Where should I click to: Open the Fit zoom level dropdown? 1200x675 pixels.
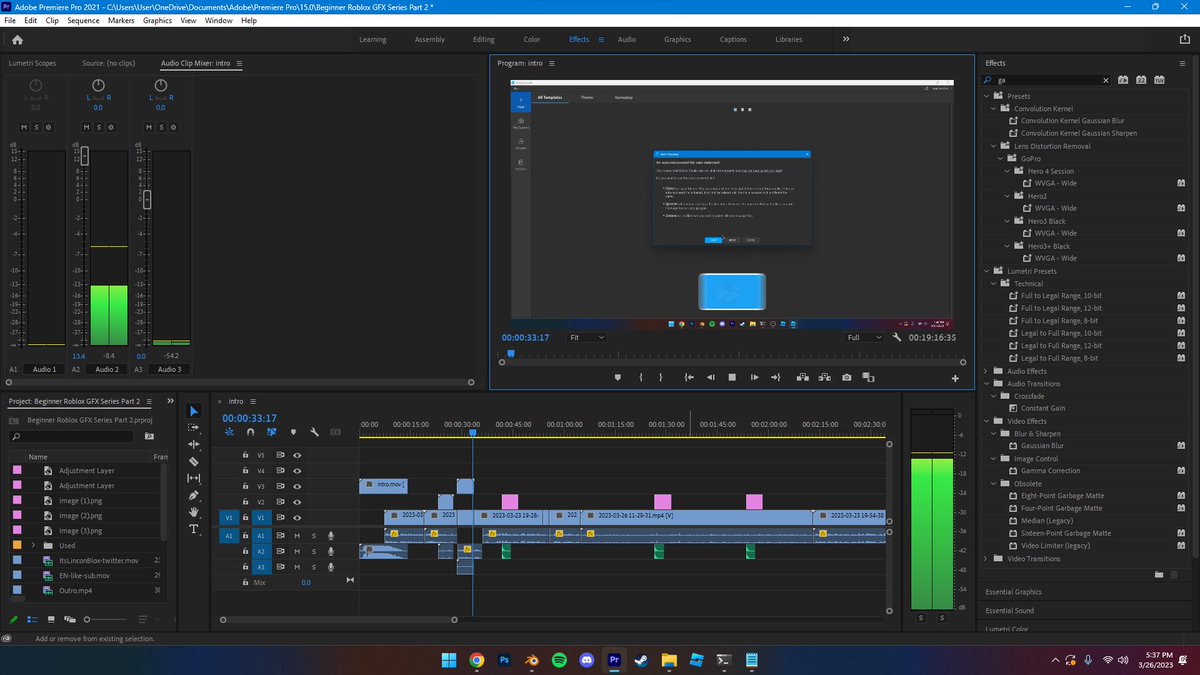(x=586, y=337)
